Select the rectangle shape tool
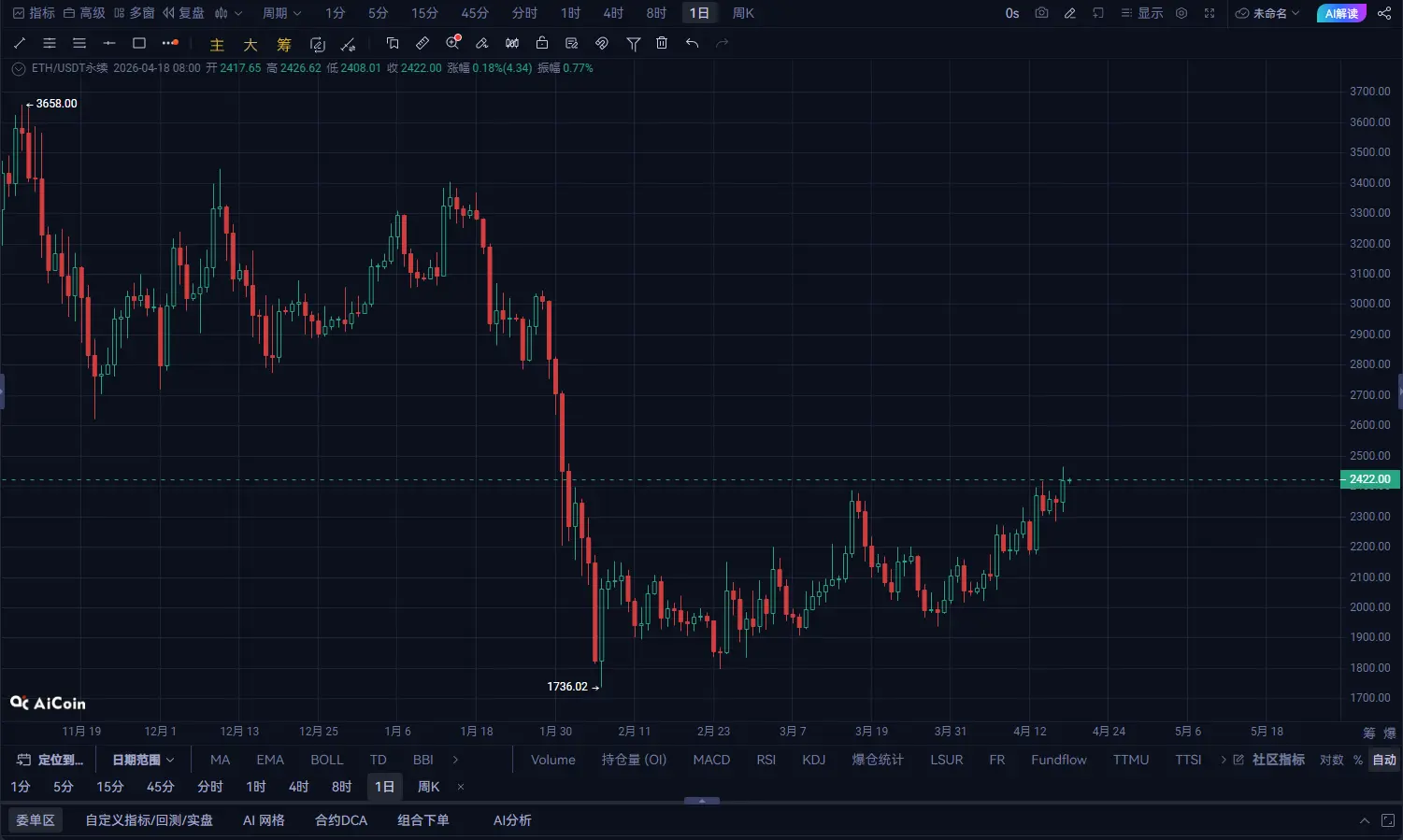This screenshot has height=840, width=1403. point(139,43)
